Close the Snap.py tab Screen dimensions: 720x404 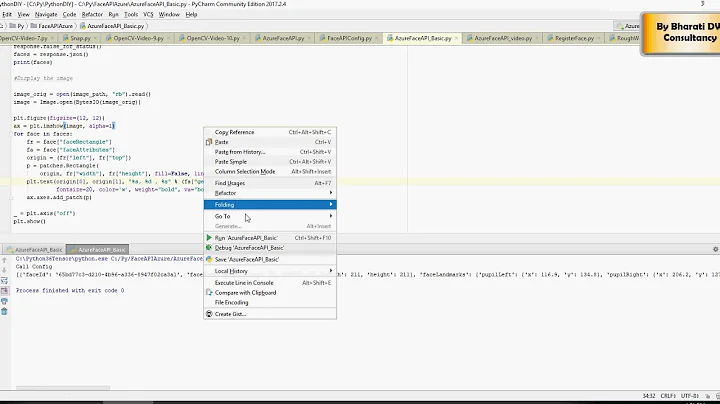click(x=95, y=38)
